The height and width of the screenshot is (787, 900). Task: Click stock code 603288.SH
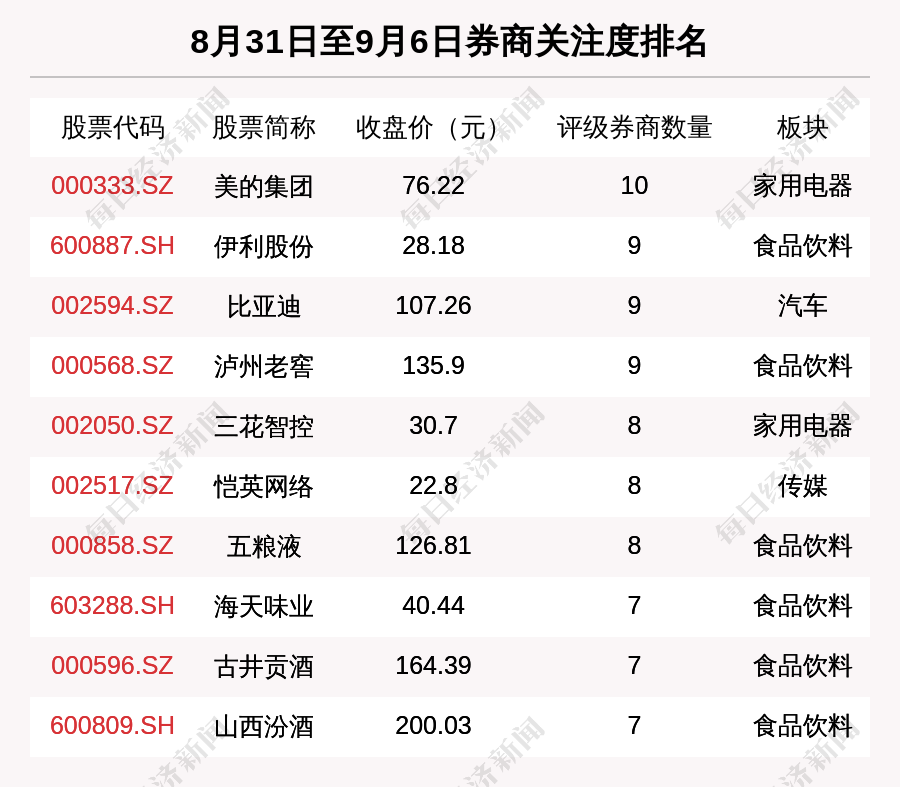click(x=112, y=606)
